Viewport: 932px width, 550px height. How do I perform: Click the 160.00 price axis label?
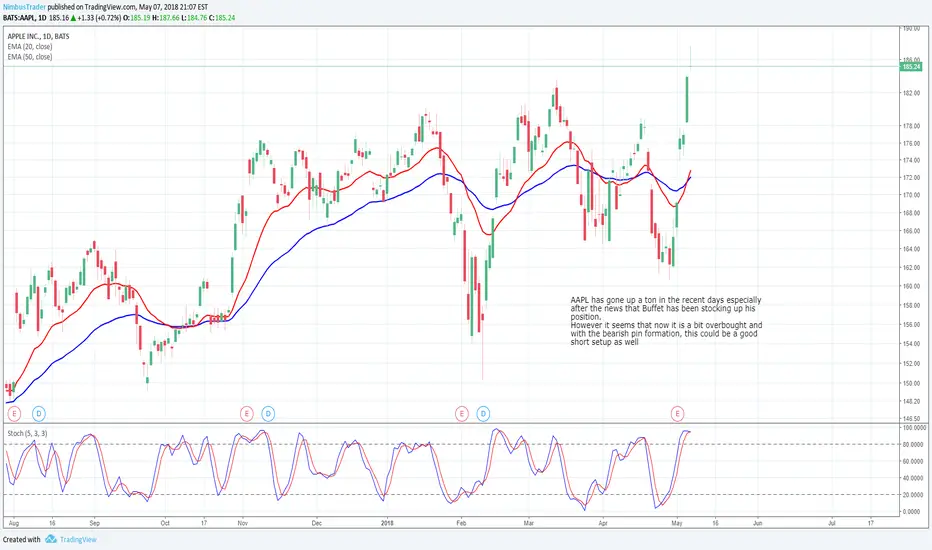[x=912, y=286]
